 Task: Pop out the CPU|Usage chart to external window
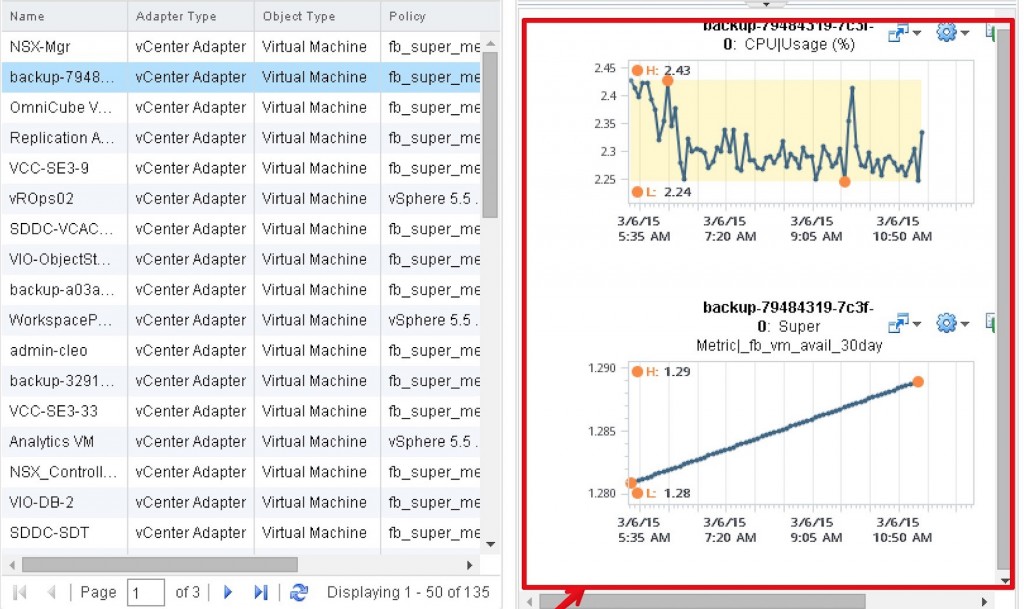(898, 31)
